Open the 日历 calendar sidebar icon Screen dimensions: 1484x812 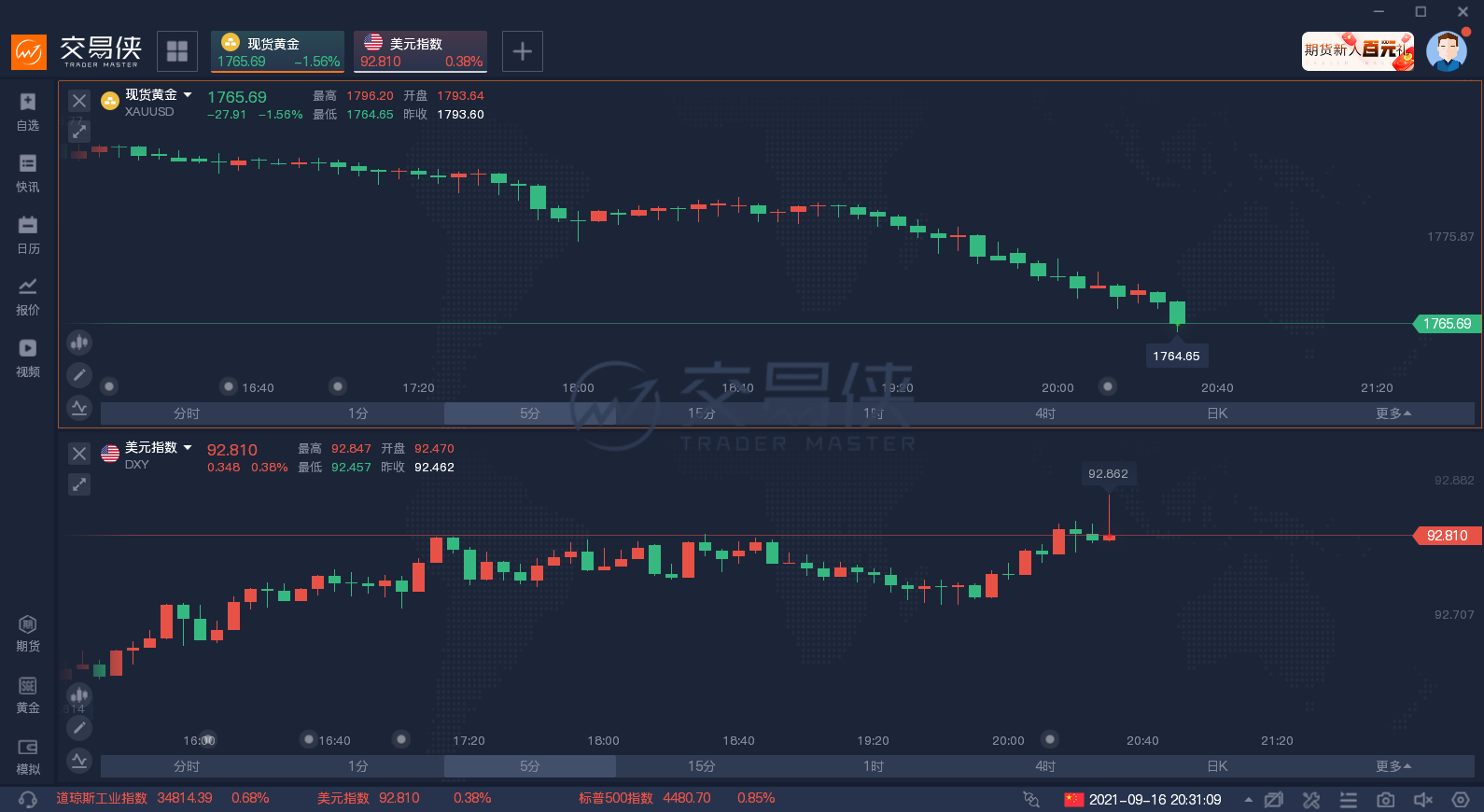click(28, 233)
